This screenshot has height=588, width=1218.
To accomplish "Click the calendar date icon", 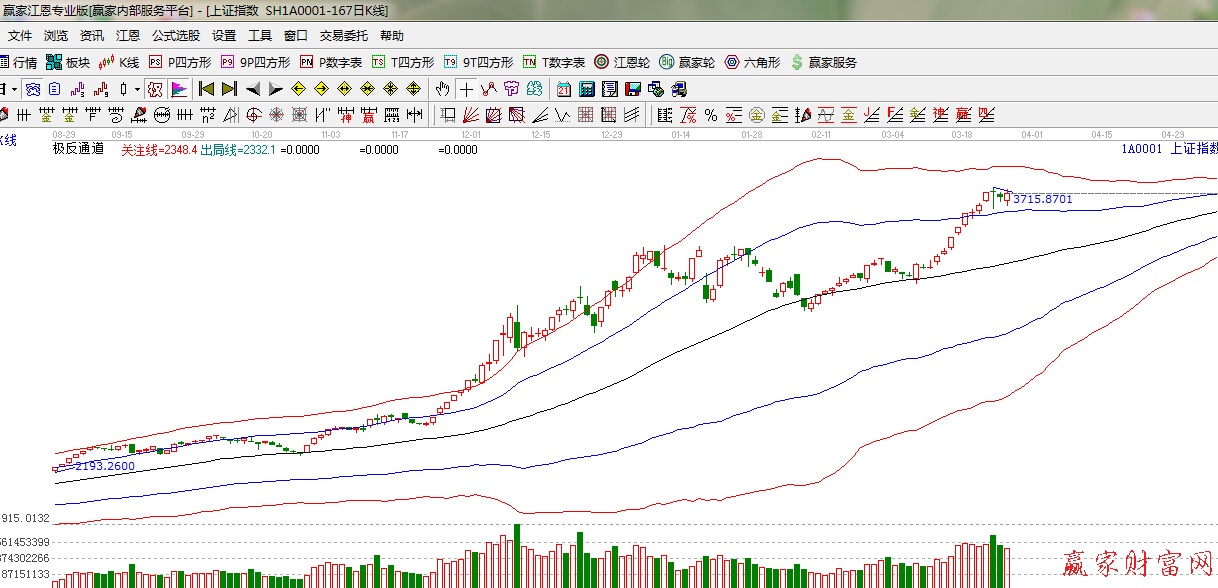I will (564, 89).
